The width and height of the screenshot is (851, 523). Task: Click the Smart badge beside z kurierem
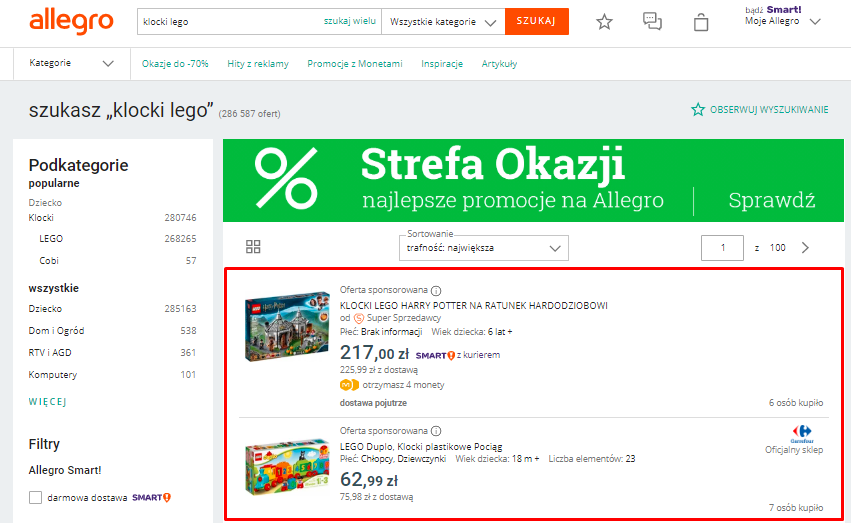point(435,355)
